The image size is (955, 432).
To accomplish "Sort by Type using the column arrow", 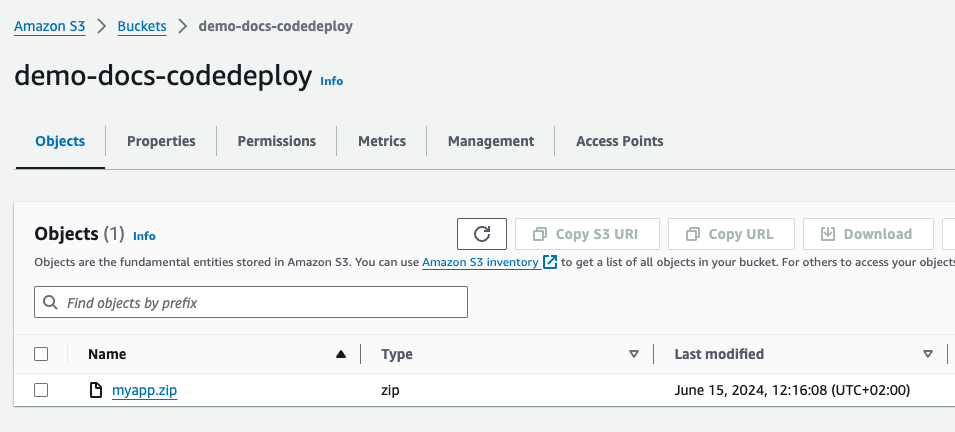I will 634,354.
